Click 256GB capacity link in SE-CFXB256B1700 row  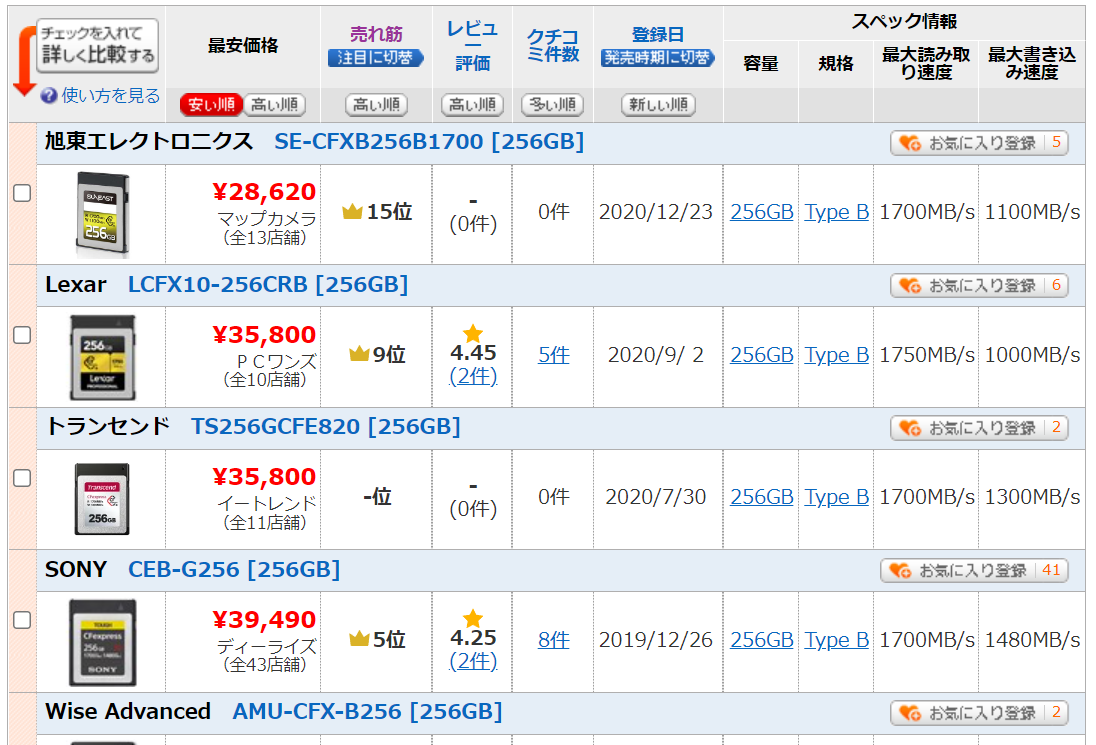(x=762, y=212)
